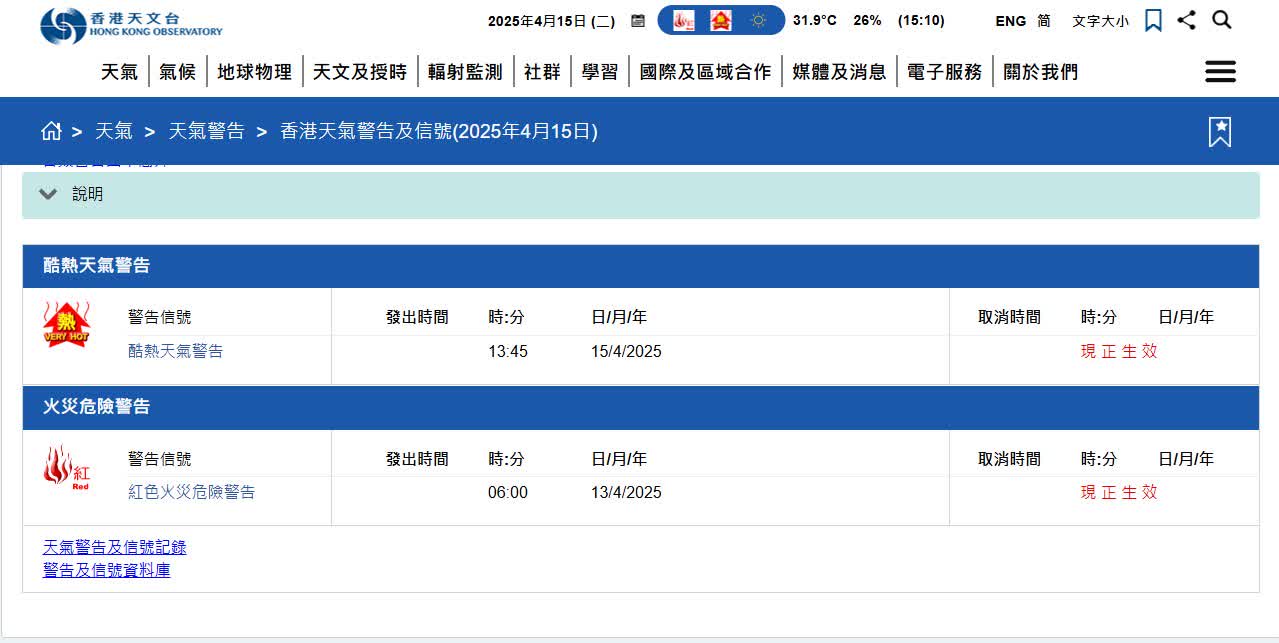Viewport: 1279px width, 643px height.
Task: Select the very hot weather warning icon in header
Action: point(721,20)
